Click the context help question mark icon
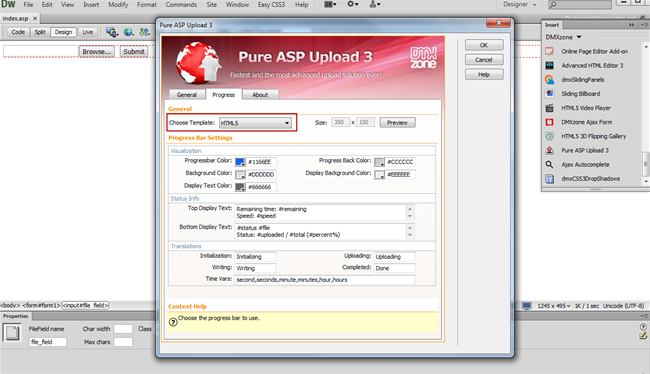The width and height of the screenshot is (650, 374). tap(173, 322)
